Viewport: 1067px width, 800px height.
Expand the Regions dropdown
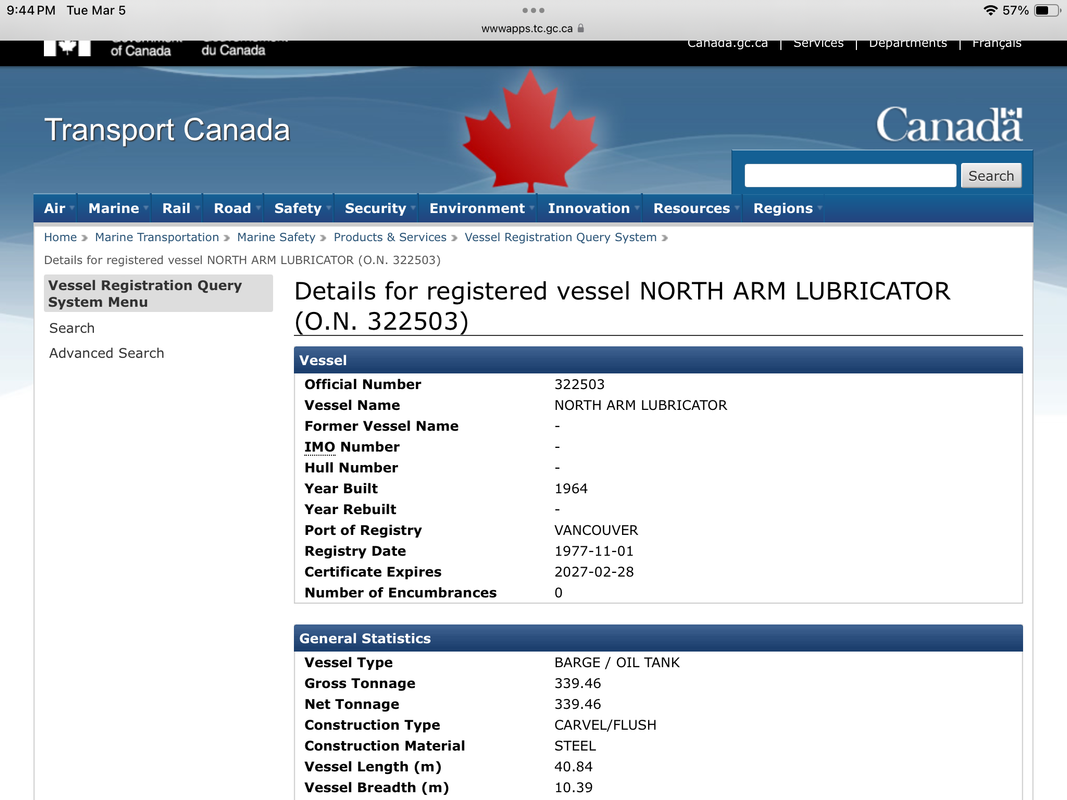[x=784, y=208]
